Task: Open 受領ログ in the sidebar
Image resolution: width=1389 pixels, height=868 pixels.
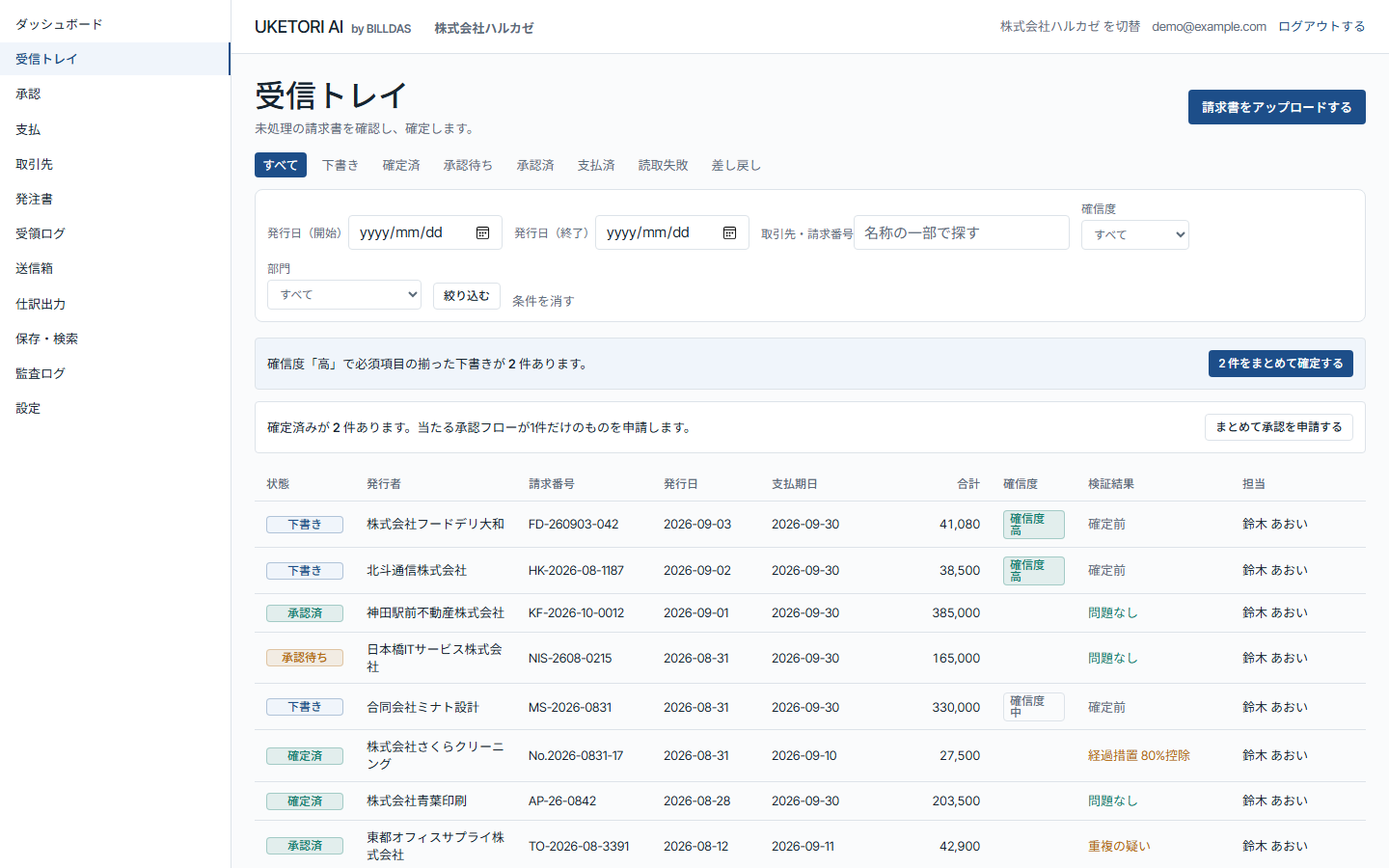Action: pos(115,233)
